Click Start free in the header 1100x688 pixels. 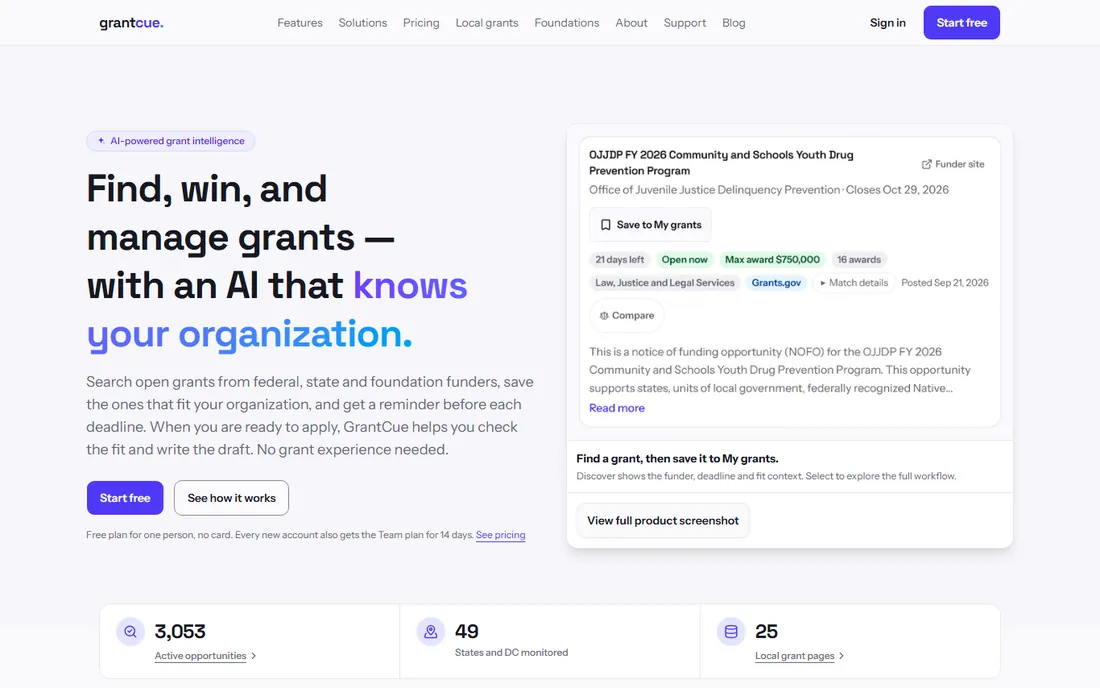click(x=961, y=22)
